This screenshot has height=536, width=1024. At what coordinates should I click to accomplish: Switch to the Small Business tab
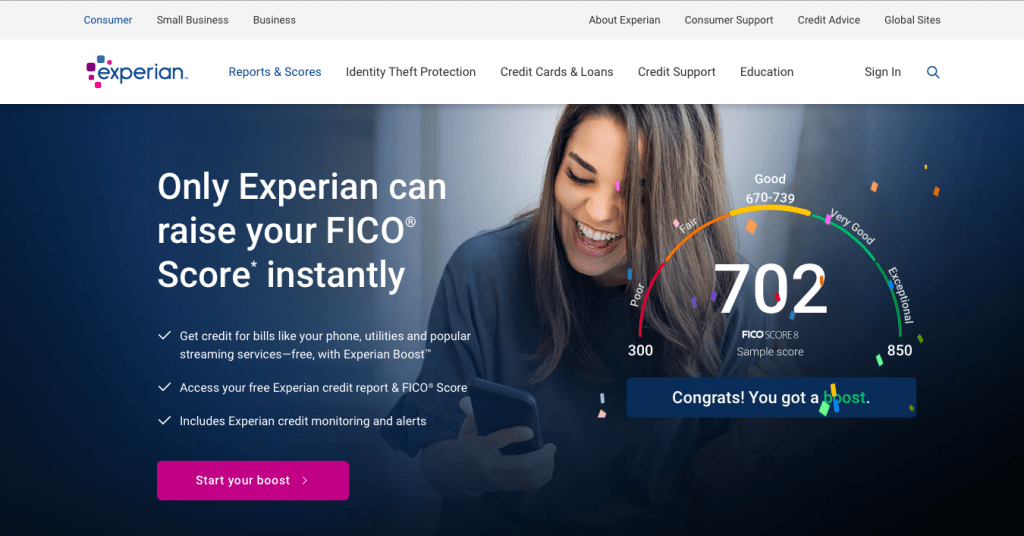click(x=193, y=20)
